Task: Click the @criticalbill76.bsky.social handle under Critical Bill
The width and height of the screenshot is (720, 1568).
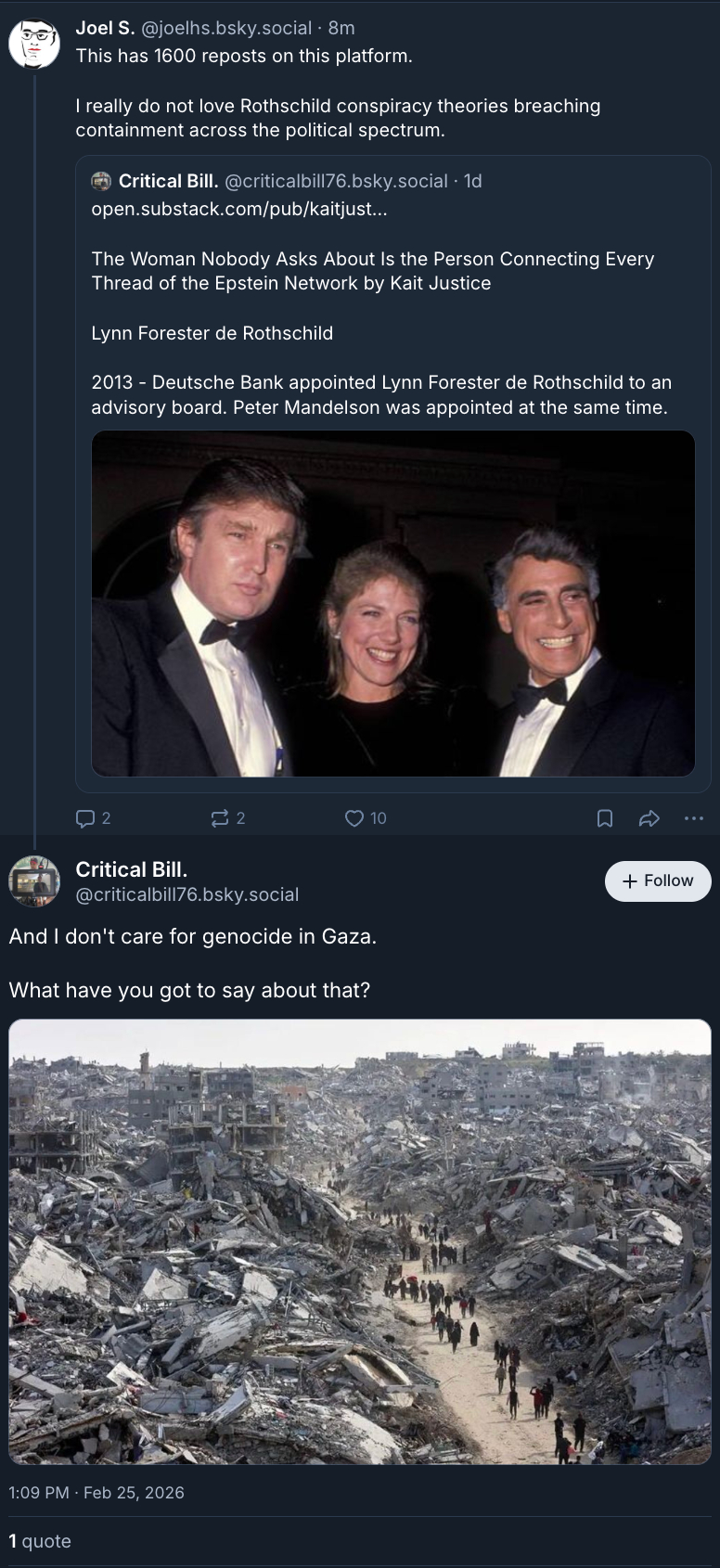Action: pos(187,894)
